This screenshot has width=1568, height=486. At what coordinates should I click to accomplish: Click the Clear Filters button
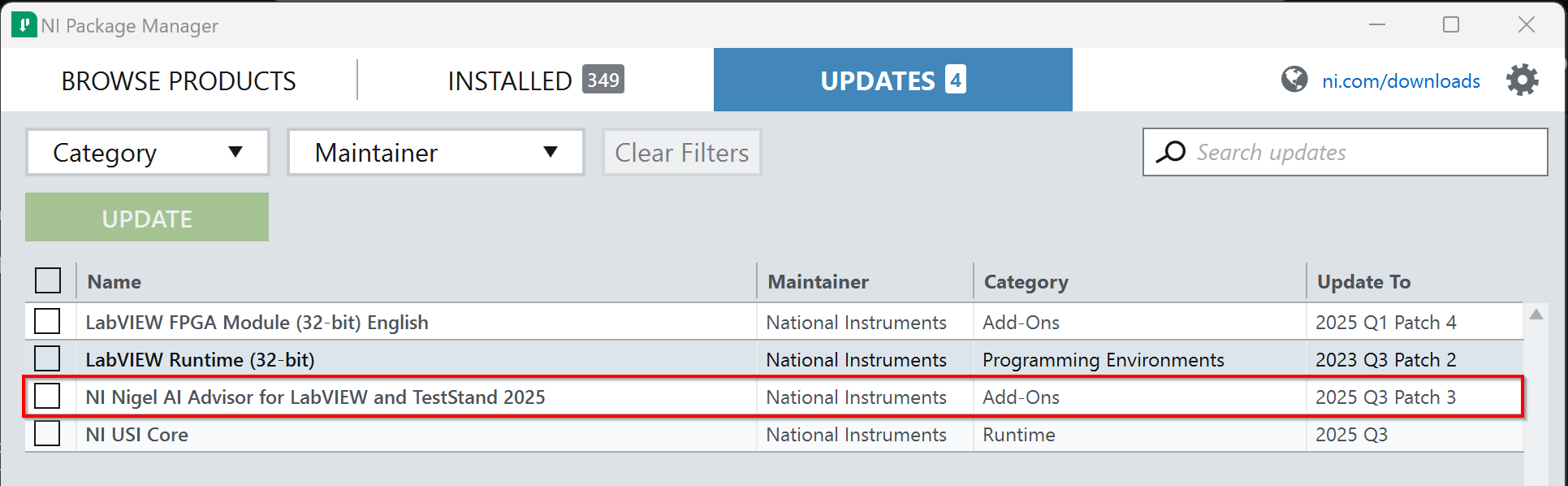coord(681,153)
